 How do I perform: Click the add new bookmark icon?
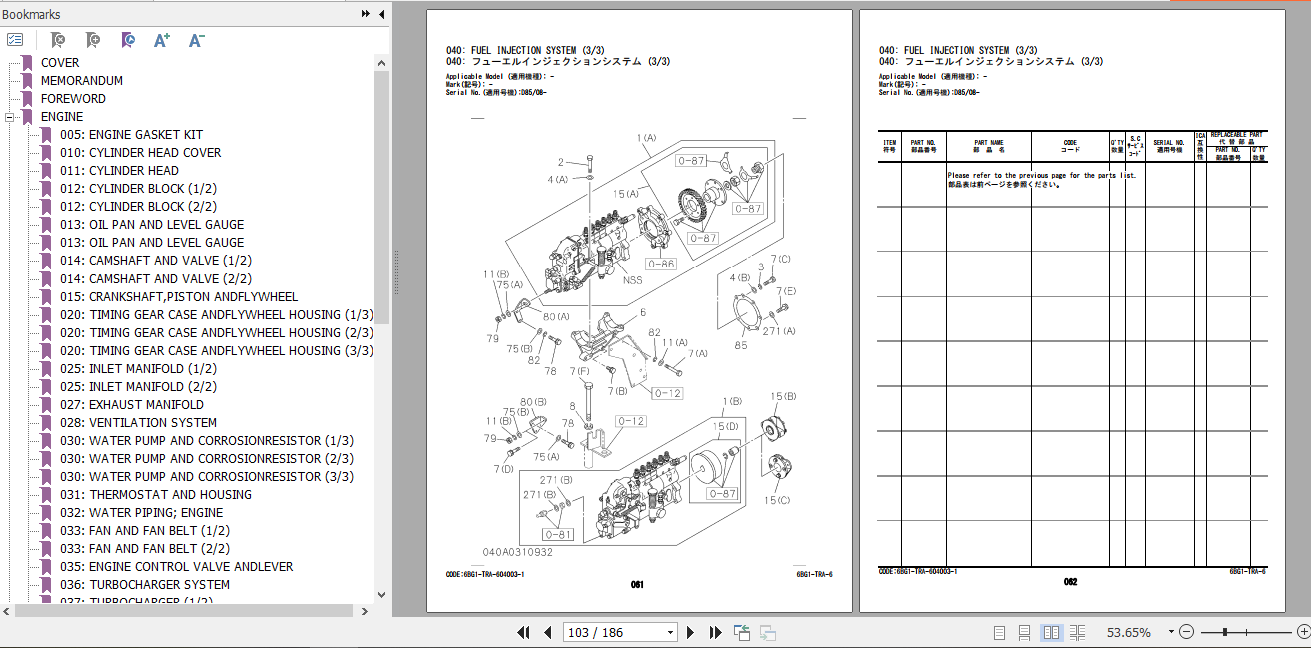tap(93, 40)
